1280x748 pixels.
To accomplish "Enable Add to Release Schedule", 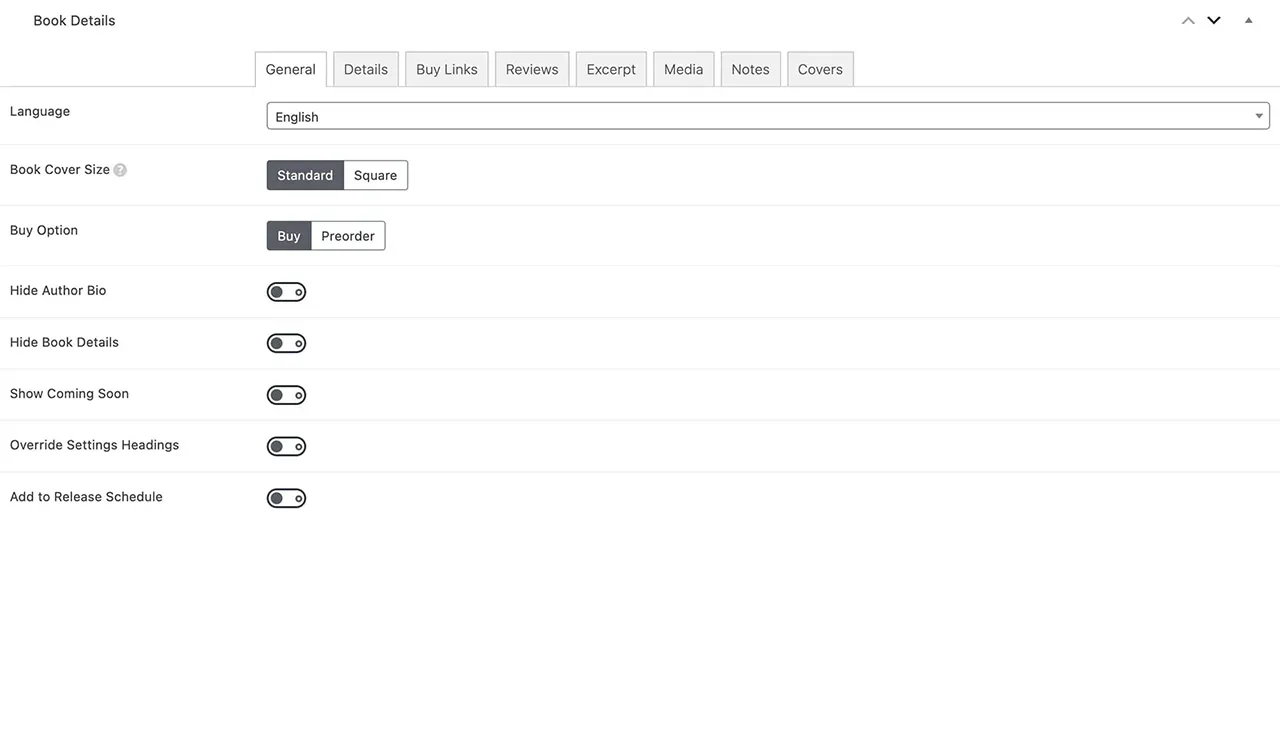I will tap(286, 497).
